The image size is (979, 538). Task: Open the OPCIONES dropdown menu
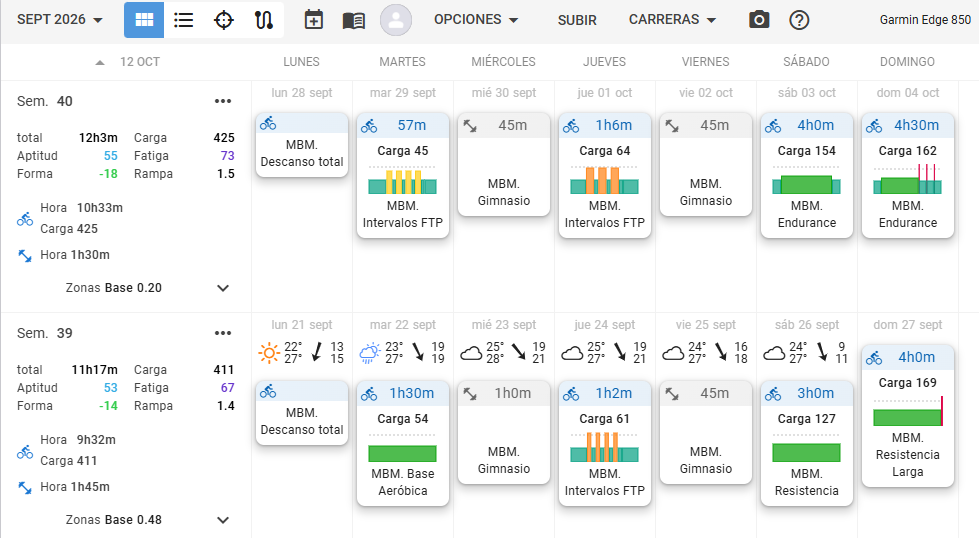(x=476, y=19)
